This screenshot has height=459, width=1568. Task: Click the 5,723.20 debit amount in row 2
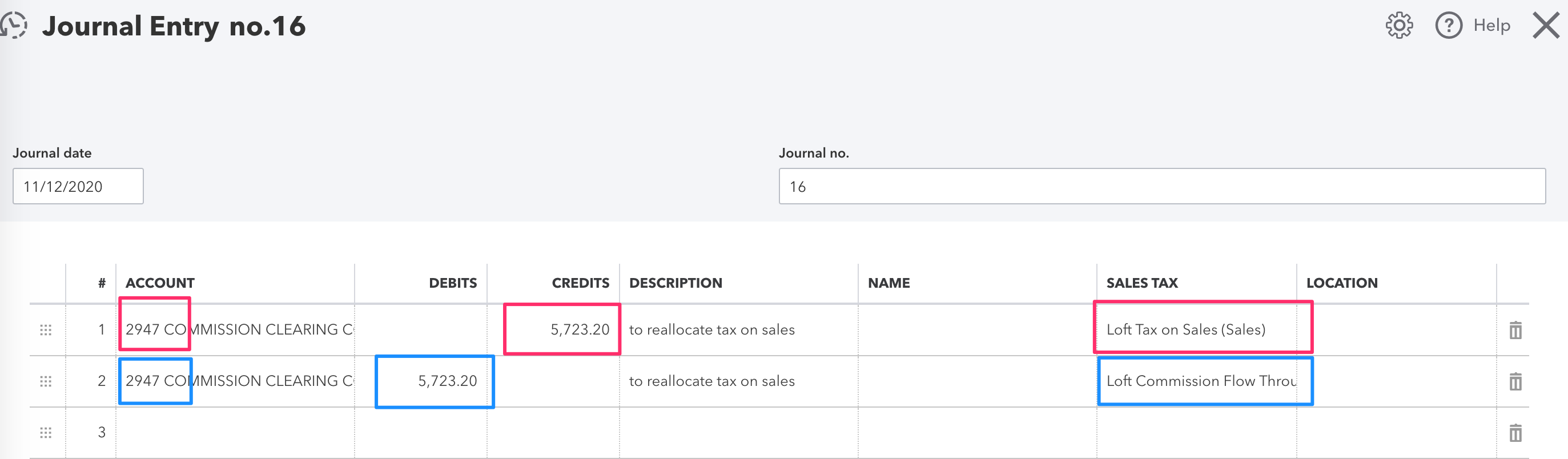click(x=448, y=381)
